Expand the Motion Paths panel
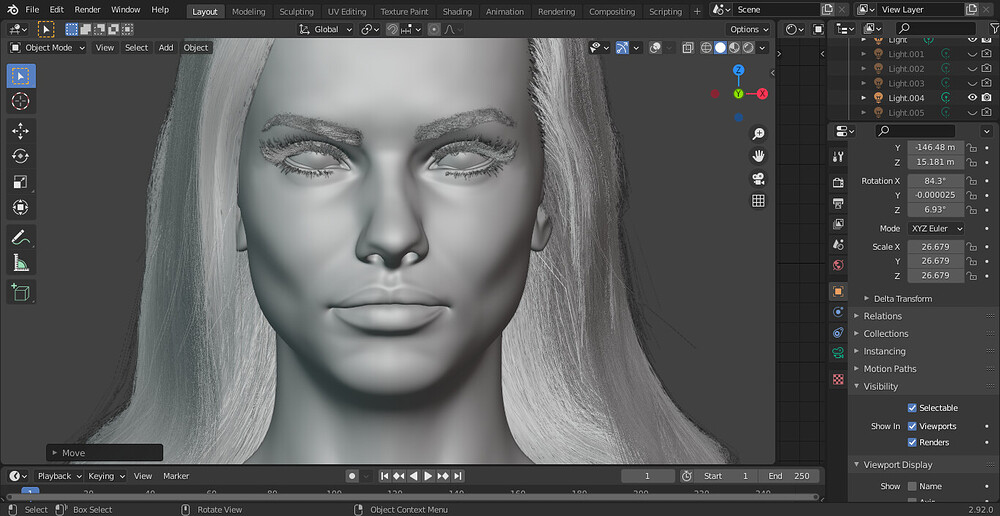The height and width of the screenshot is (516, 1000). click(889, 369)
